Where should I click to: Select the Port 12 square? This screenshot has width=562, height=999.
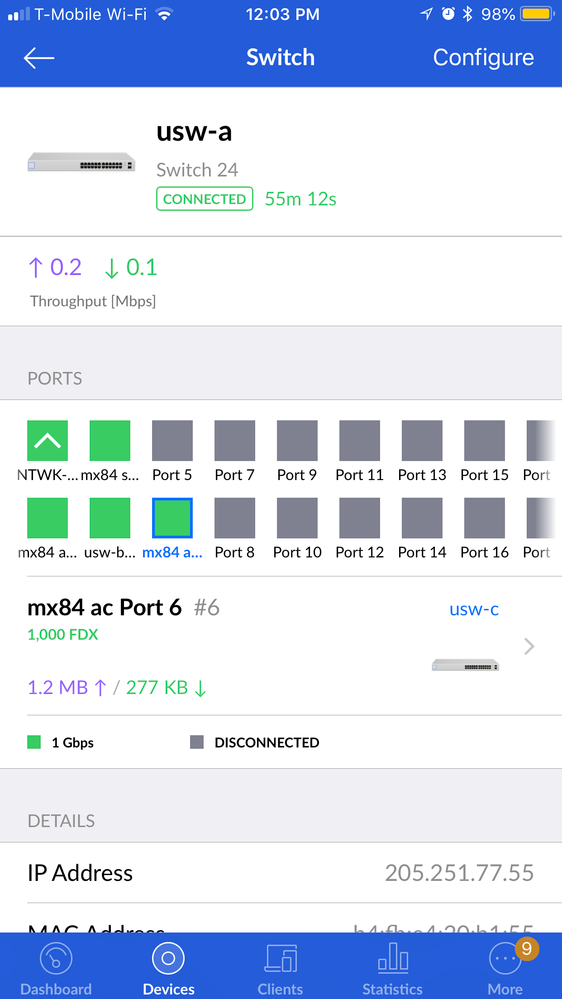pos(359,518)
